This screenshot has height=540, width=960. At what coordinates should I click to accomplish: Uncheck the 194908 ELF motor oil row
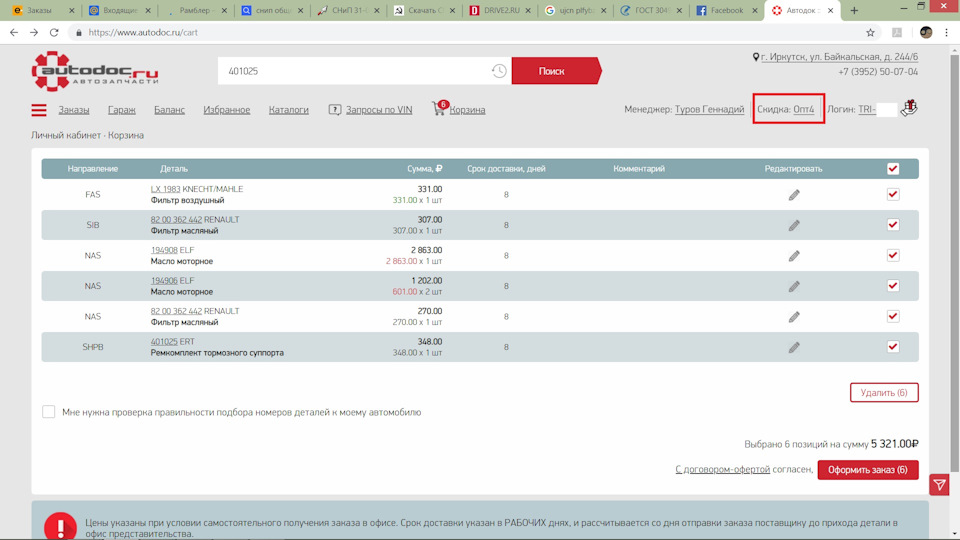tap(893, 255)
